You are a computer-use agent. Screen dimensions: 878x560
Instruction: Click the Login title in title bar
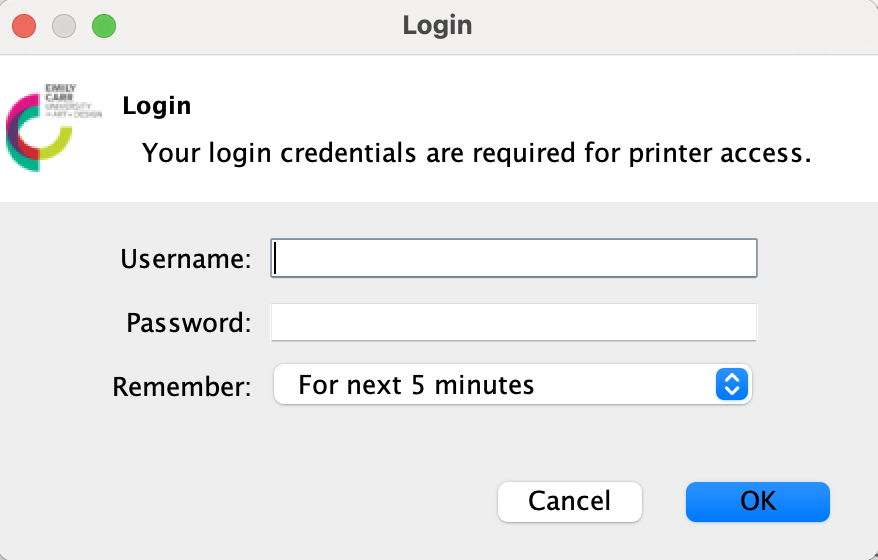tap(437, 26)
